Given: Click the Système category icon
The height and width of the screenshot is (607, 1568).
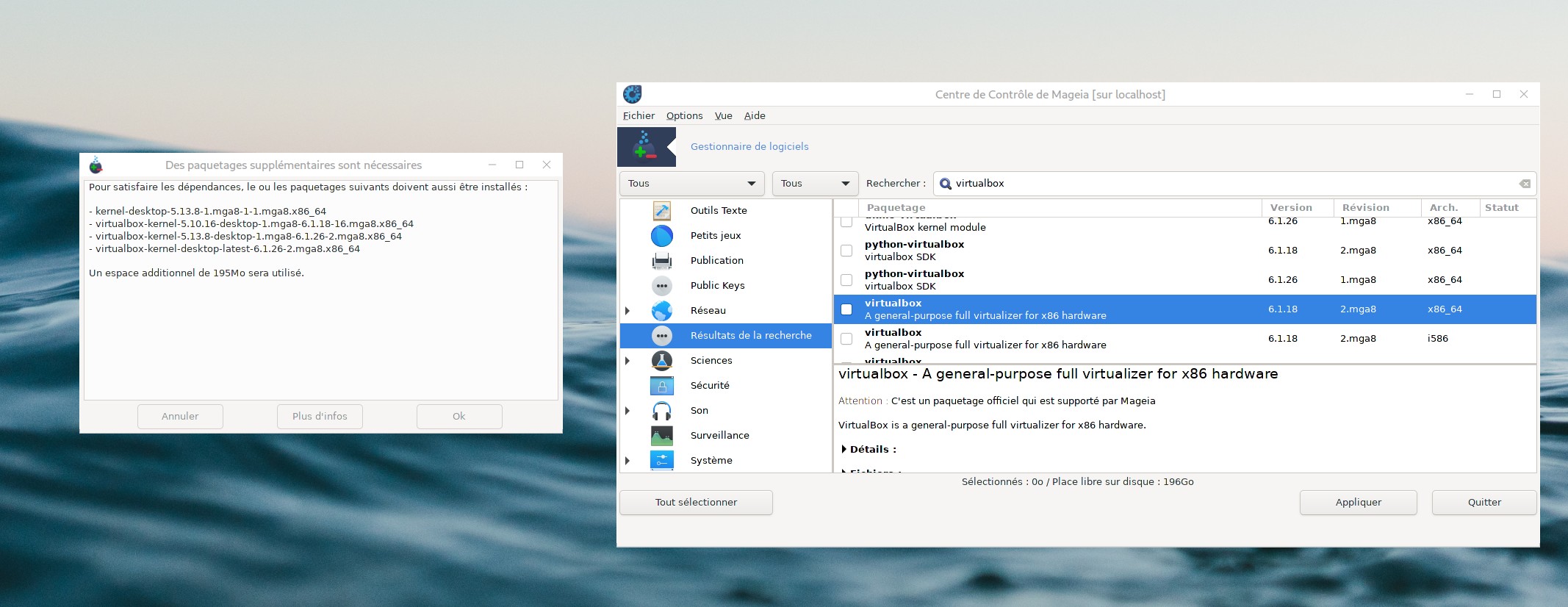Looking at the screenshot, I should point(662,461).
